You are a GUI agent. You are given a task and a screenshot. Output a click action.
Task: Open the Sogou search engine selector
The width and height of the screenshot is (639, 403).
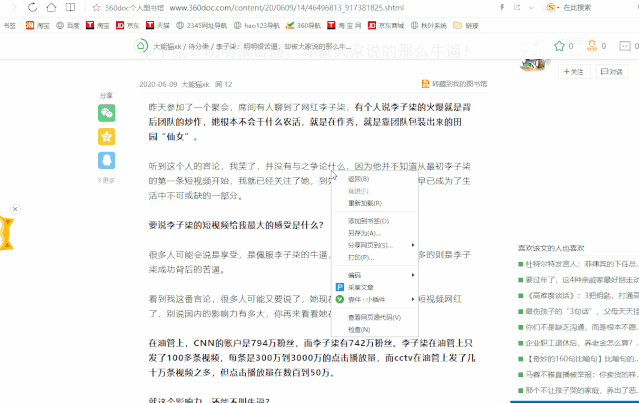(553, 7)
